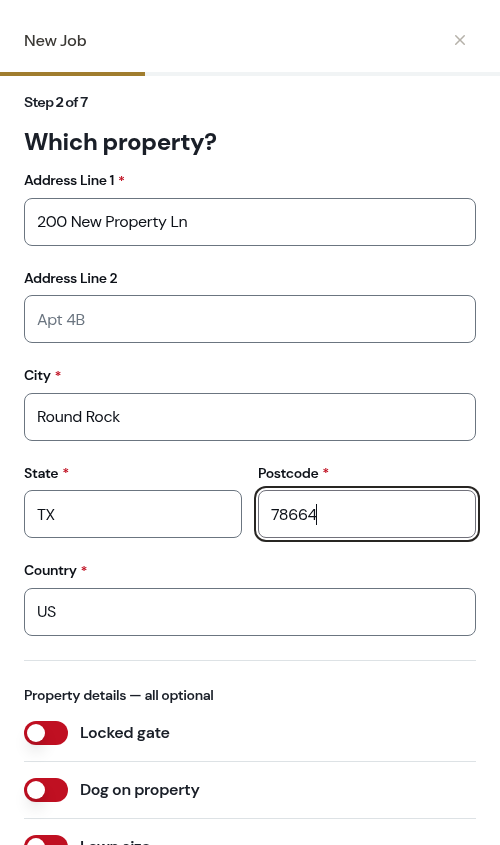Click the step progress bar at top
Image resolution: width=500 pixels, height=845 pixels.
(250, 74)
